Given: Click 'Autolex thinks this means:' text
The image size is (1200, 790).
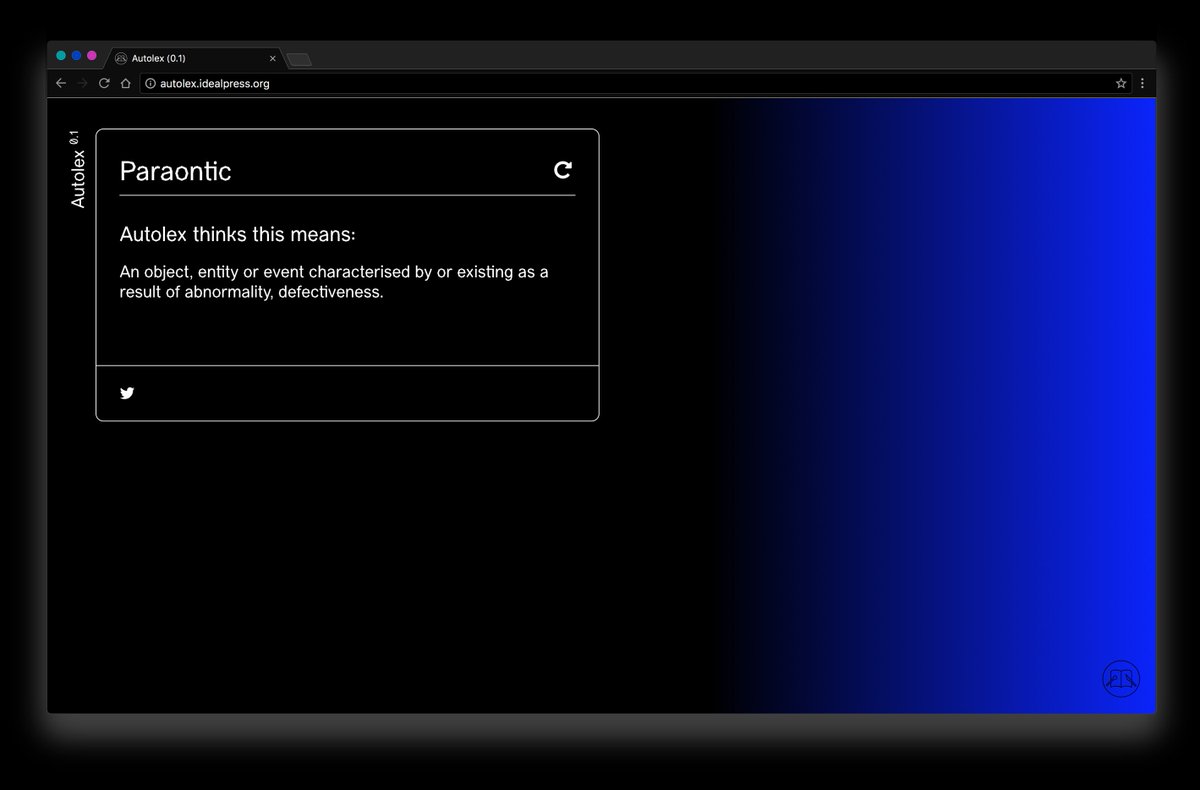Looking at the screenshot, I should [238, 235].
